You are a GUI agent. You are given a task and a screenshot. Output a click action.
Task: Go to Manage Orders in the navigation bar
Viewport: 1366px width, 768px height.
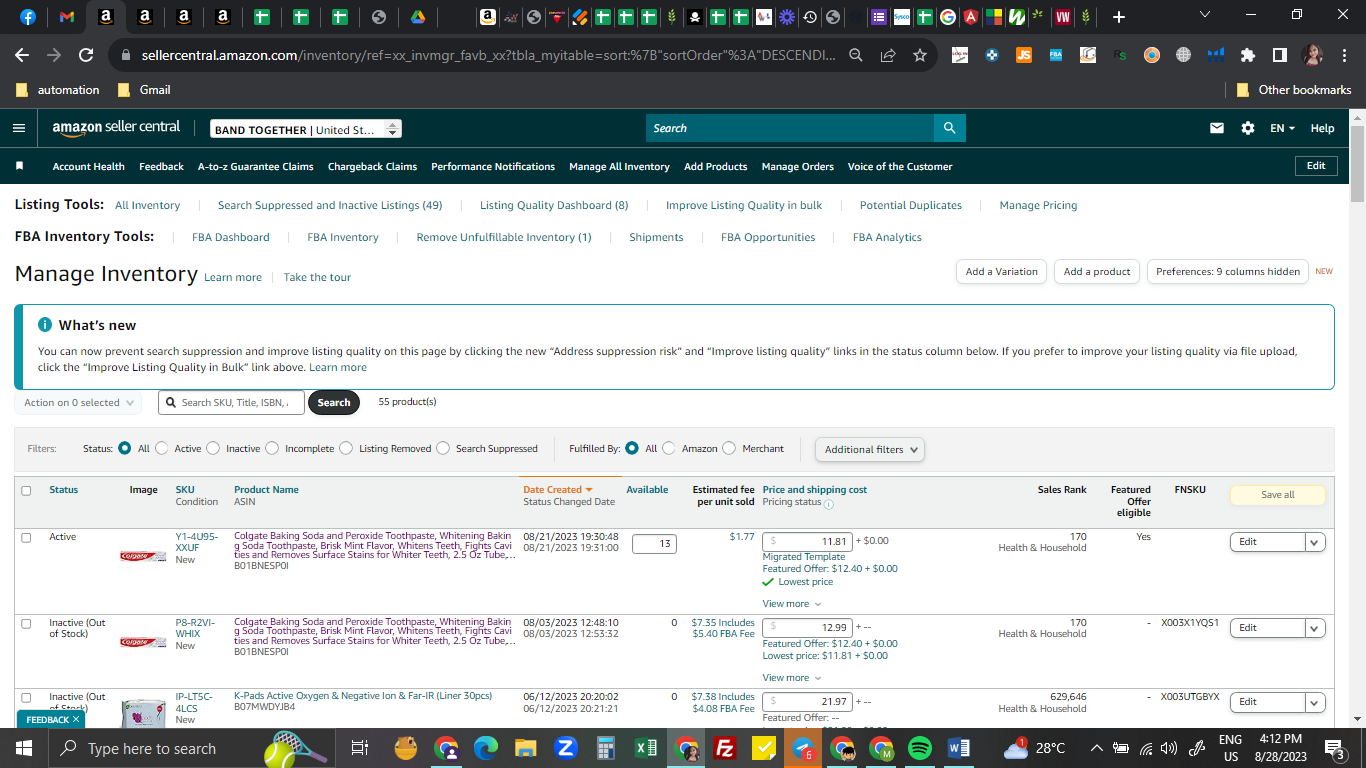click(797, 166)
